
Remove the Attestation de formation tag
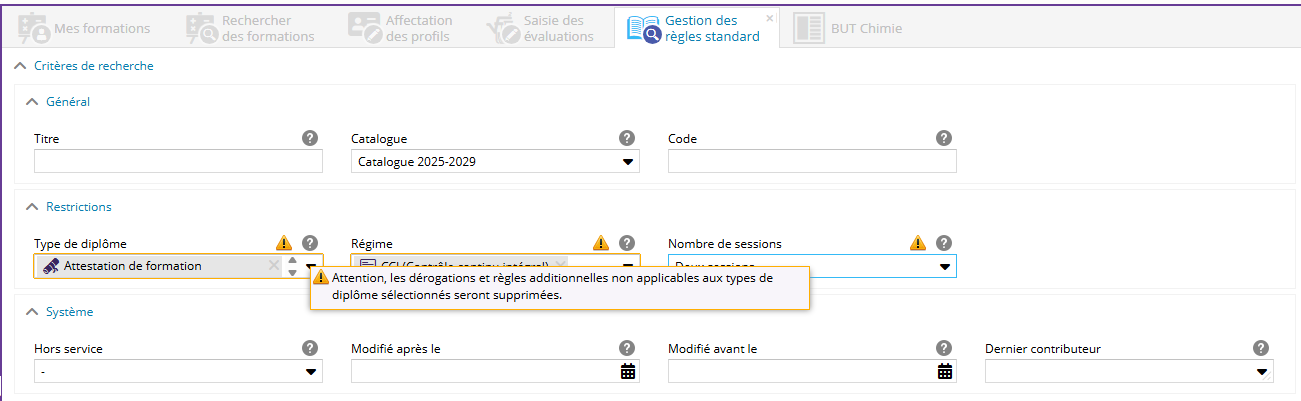pos(274,265)
